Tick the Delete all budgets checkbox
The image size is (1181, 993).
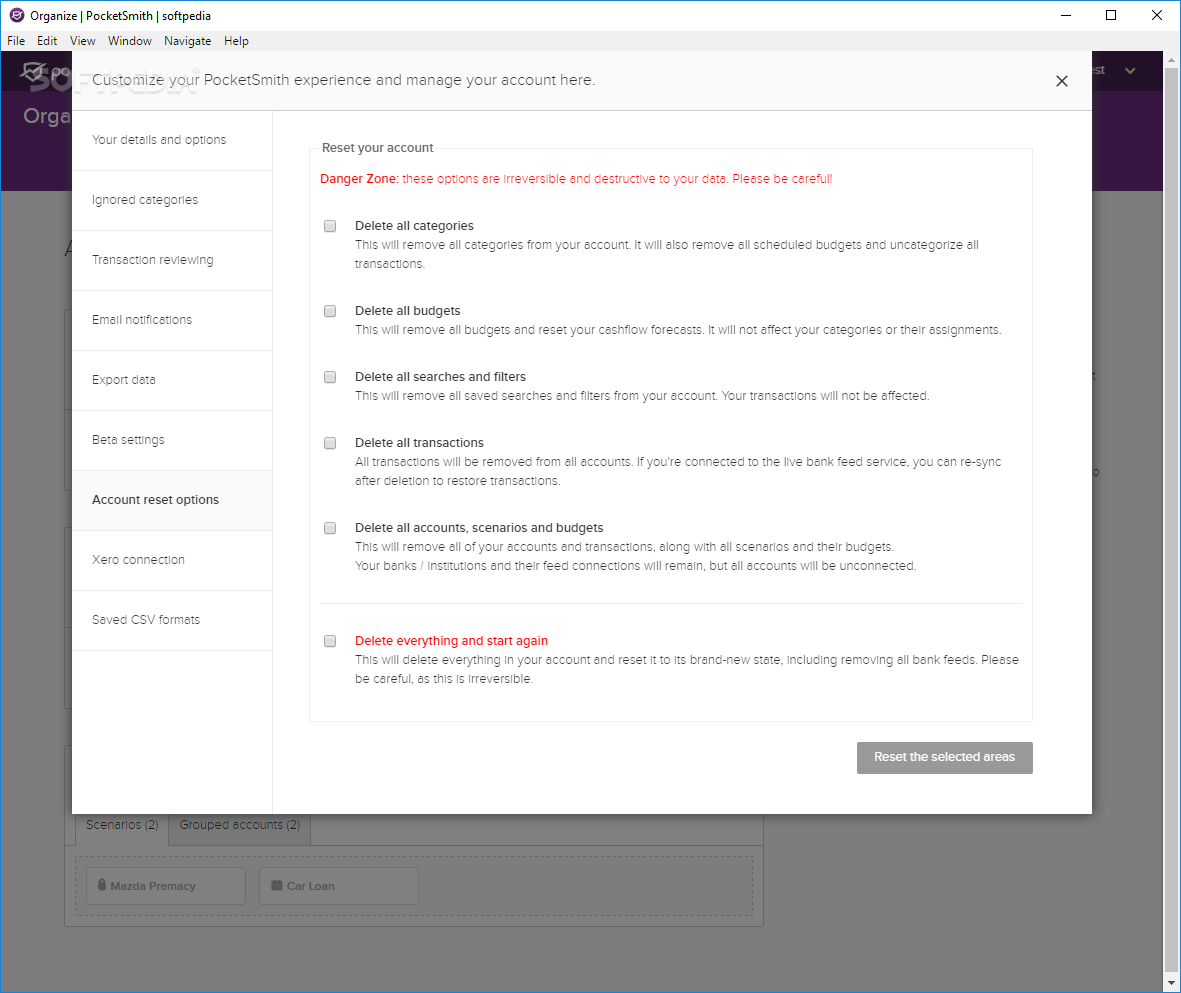[x=330, y=311]
